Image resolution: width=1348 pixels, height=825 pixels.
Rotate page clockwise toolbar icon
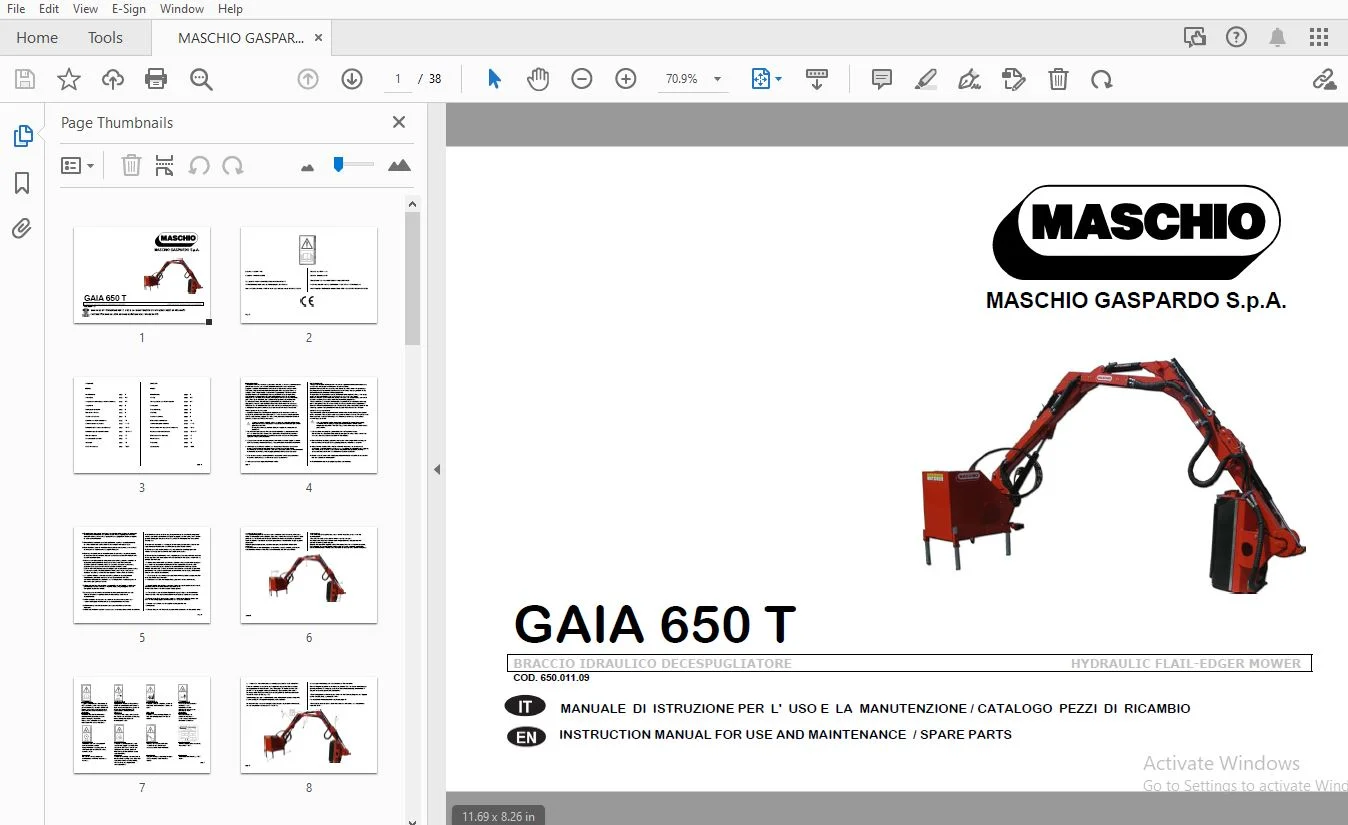[x=1102, y=79]
